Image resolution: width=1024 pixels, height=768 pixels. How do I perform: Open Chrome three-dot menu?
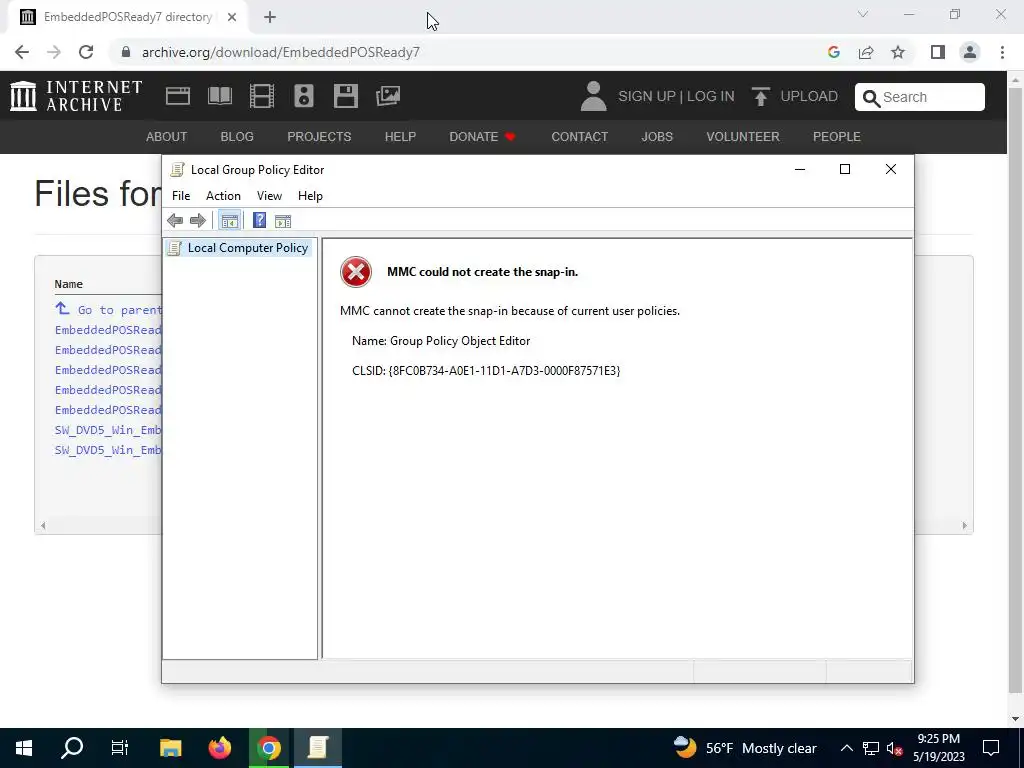tap(1002, 52)
